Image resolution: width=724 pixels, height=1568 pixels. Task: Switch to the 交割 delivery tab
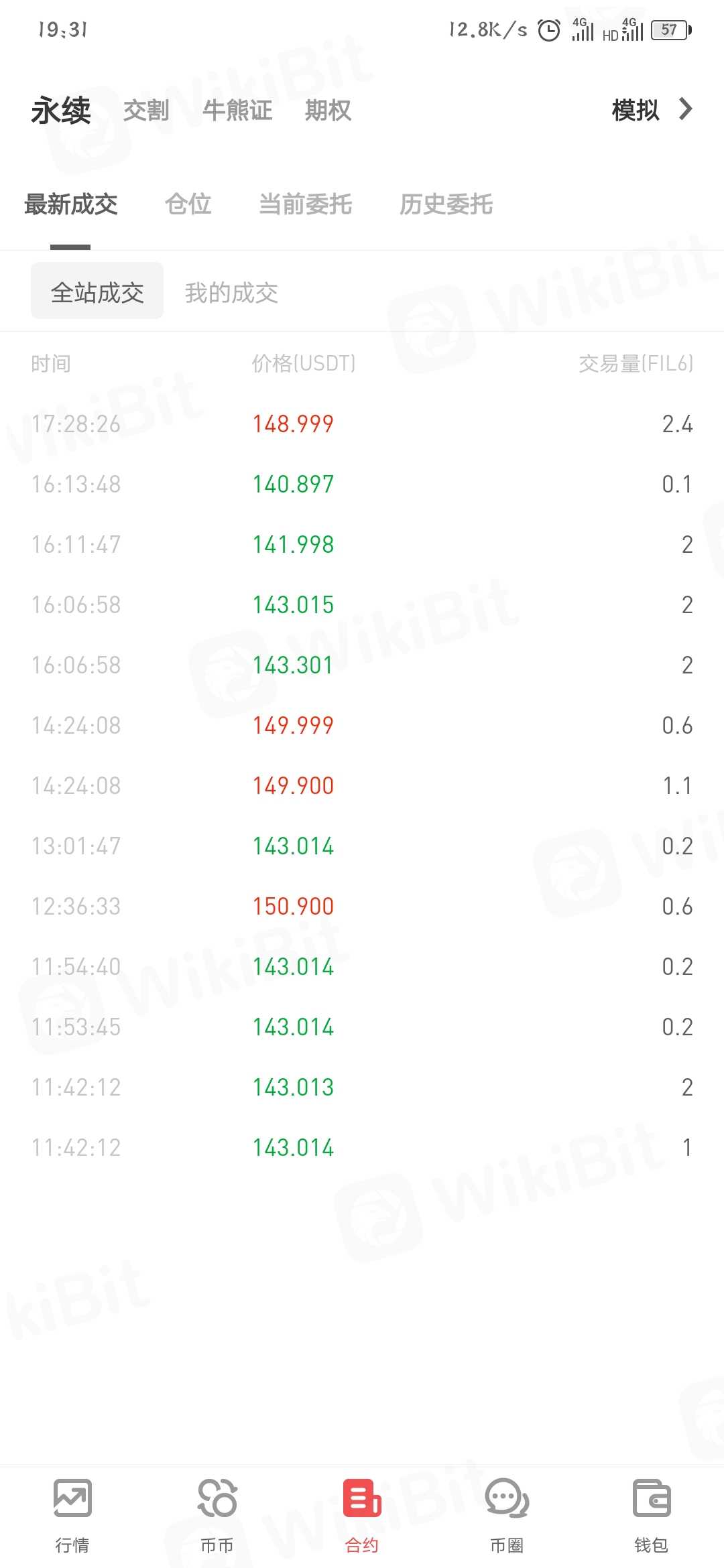click(146, 111)
